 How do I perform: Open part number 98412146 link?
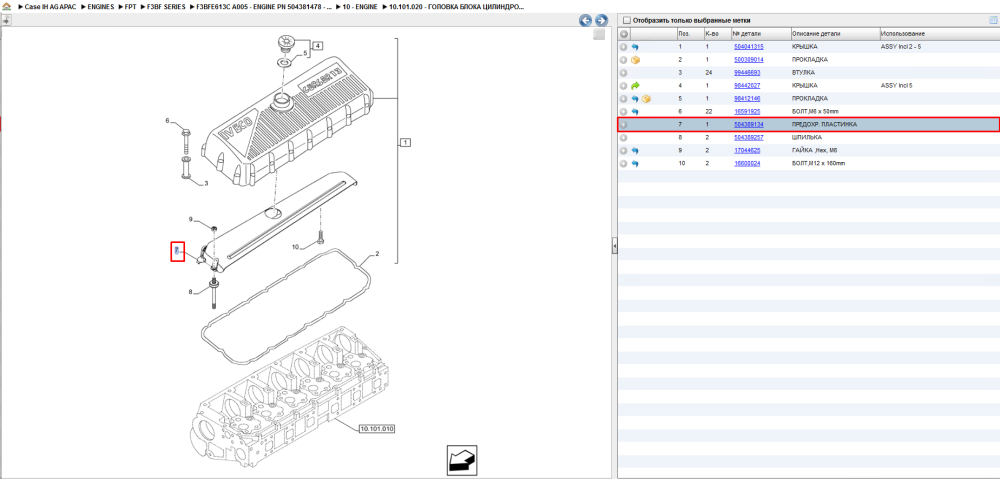pos(747,99)
